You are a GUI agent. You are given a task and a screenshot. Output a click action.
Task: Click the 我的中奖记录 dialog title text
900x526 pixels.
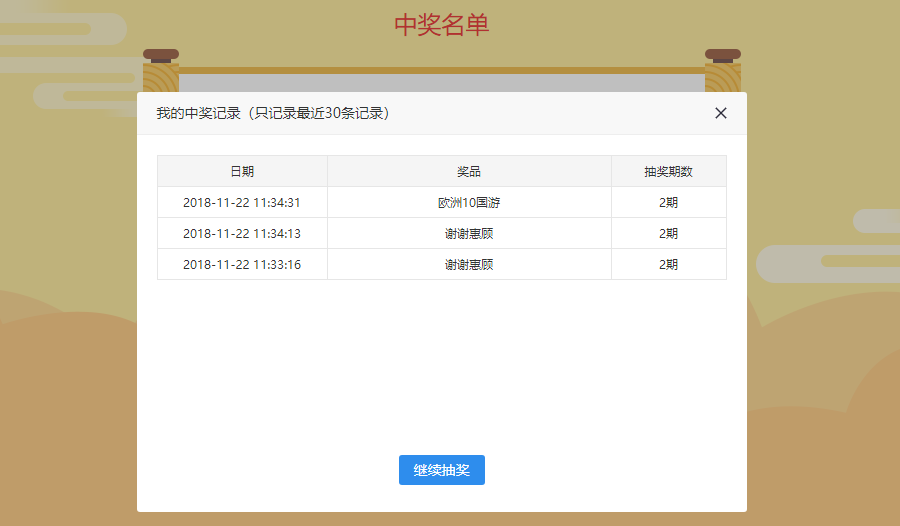point(272,113)
